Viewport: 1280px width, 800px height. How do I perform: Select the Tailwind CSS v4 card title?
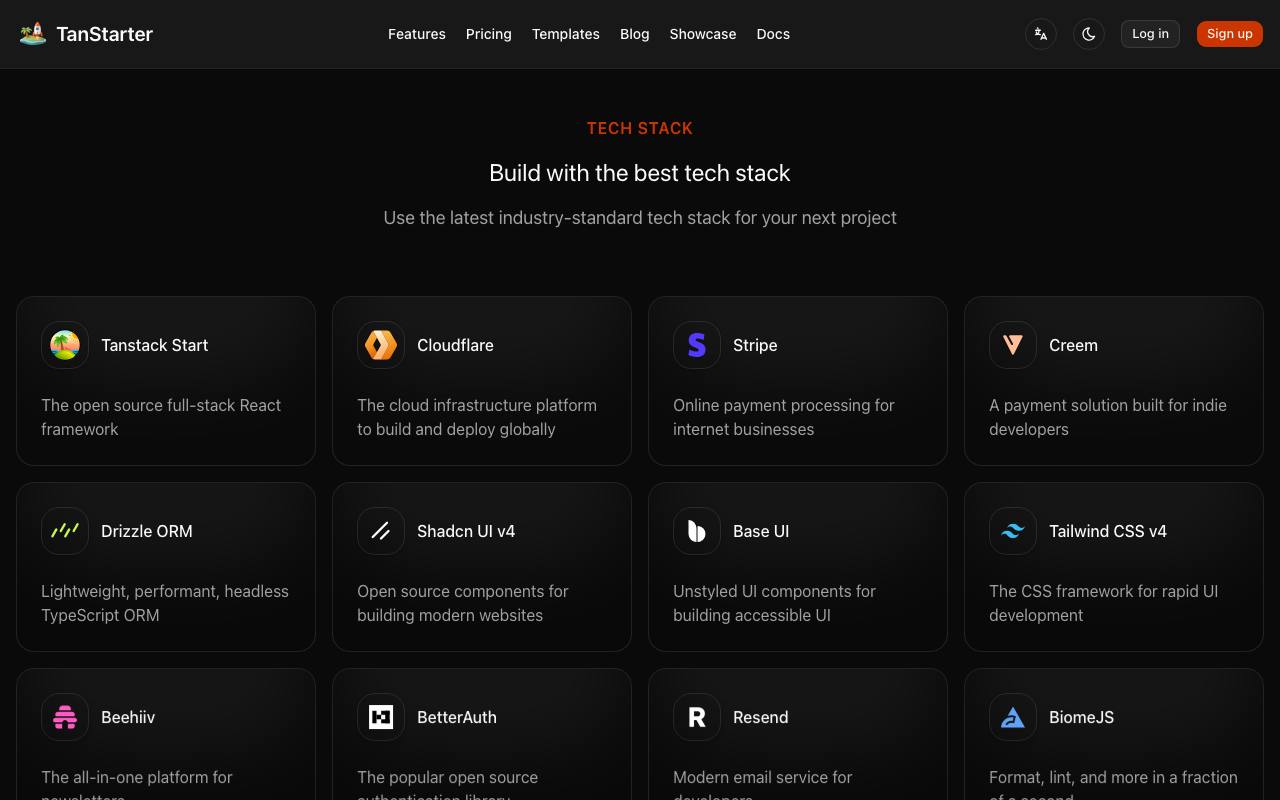(x=1108, y=531)
